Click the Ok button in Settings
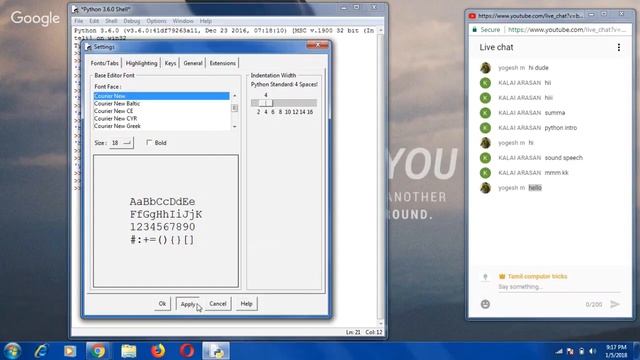This screenshot has width=640, height=360. pyautogui.click(x=162, y=304)
